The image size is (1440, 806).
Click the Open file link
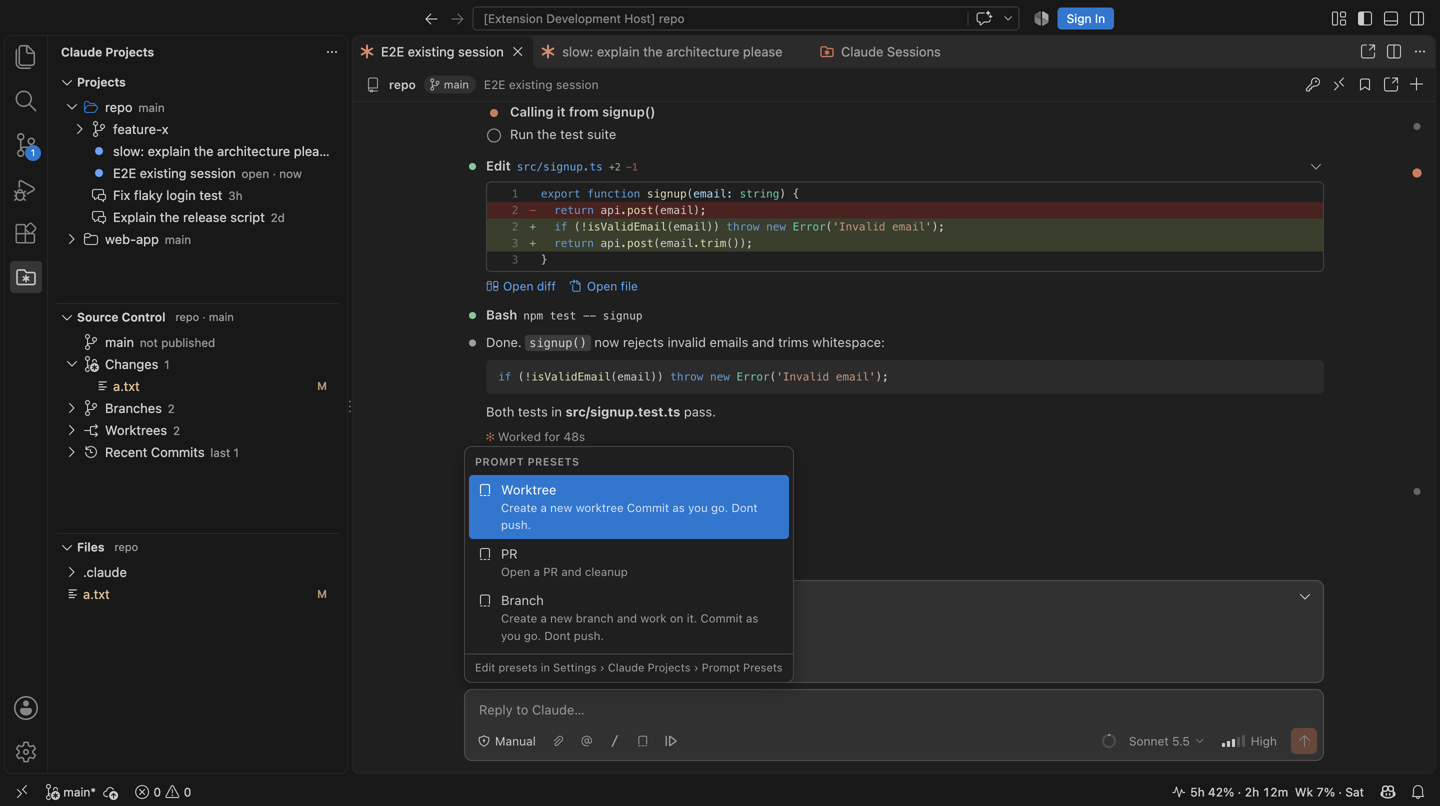click(x=604, y=287)
